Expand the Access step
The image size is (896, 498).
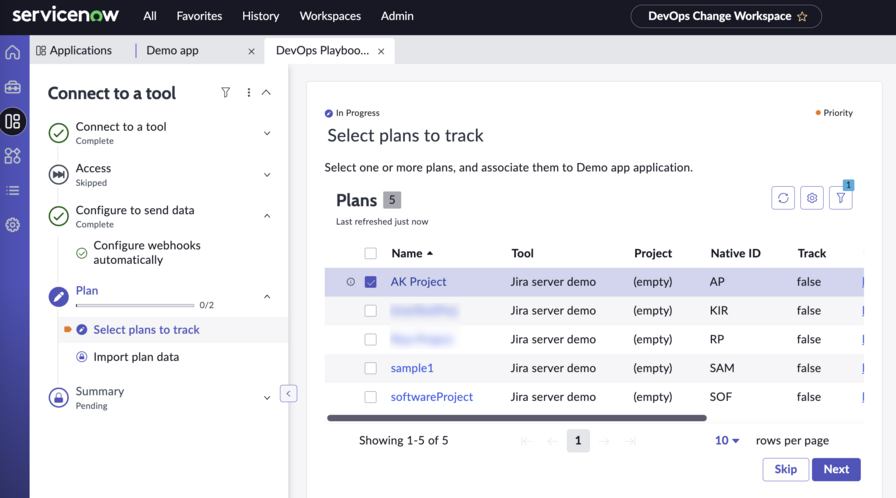[267, 175]
